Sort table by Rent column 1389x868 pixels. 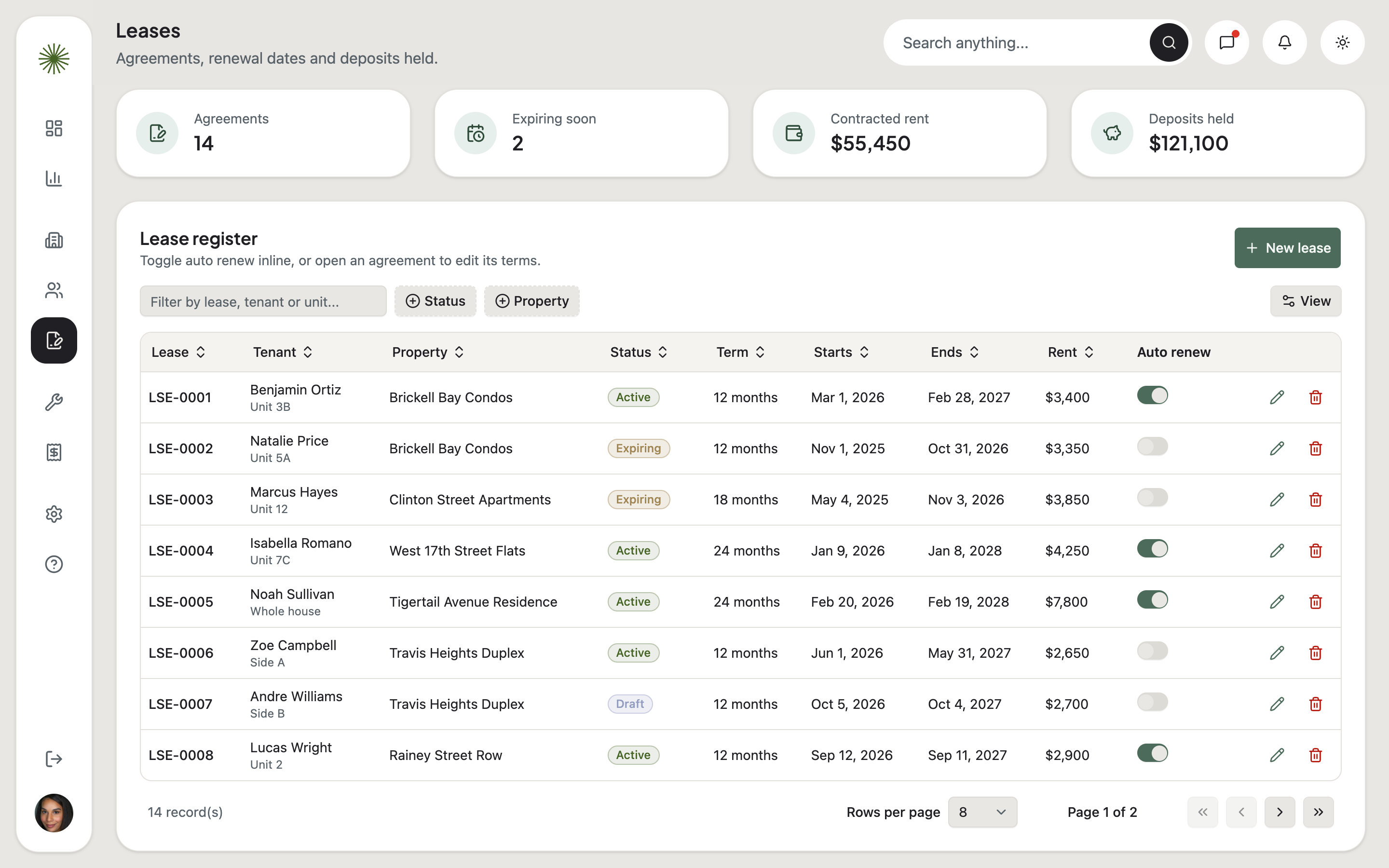click(x=1071, y=352)
